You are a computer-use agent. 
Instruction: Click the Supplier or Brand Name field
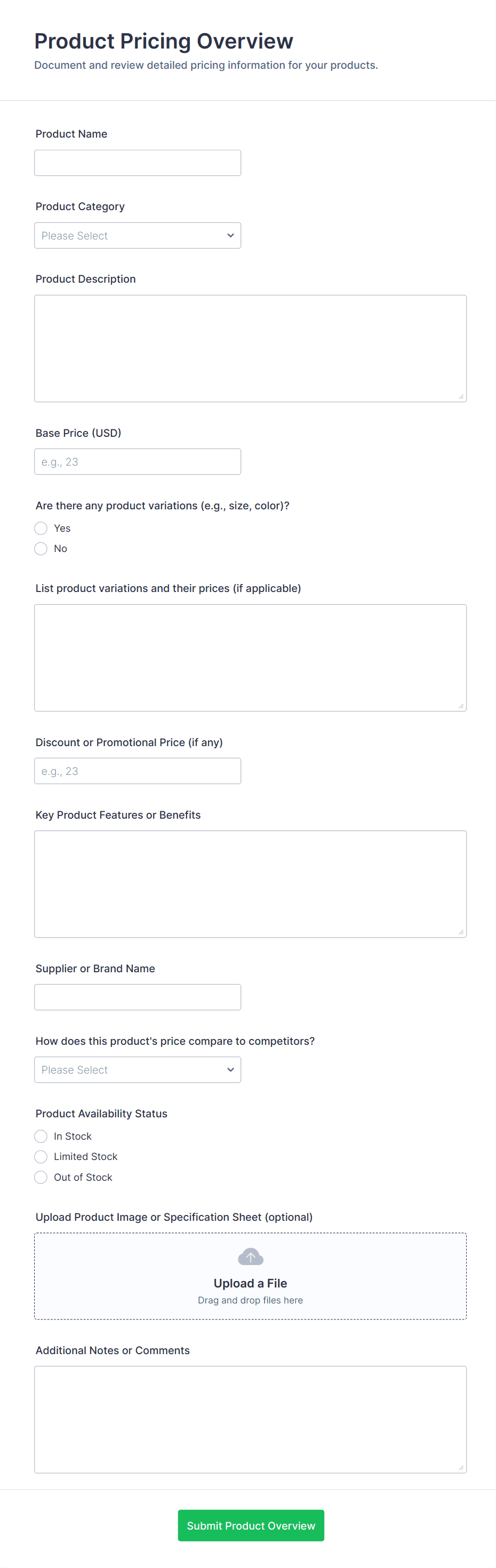pos(138,997)
